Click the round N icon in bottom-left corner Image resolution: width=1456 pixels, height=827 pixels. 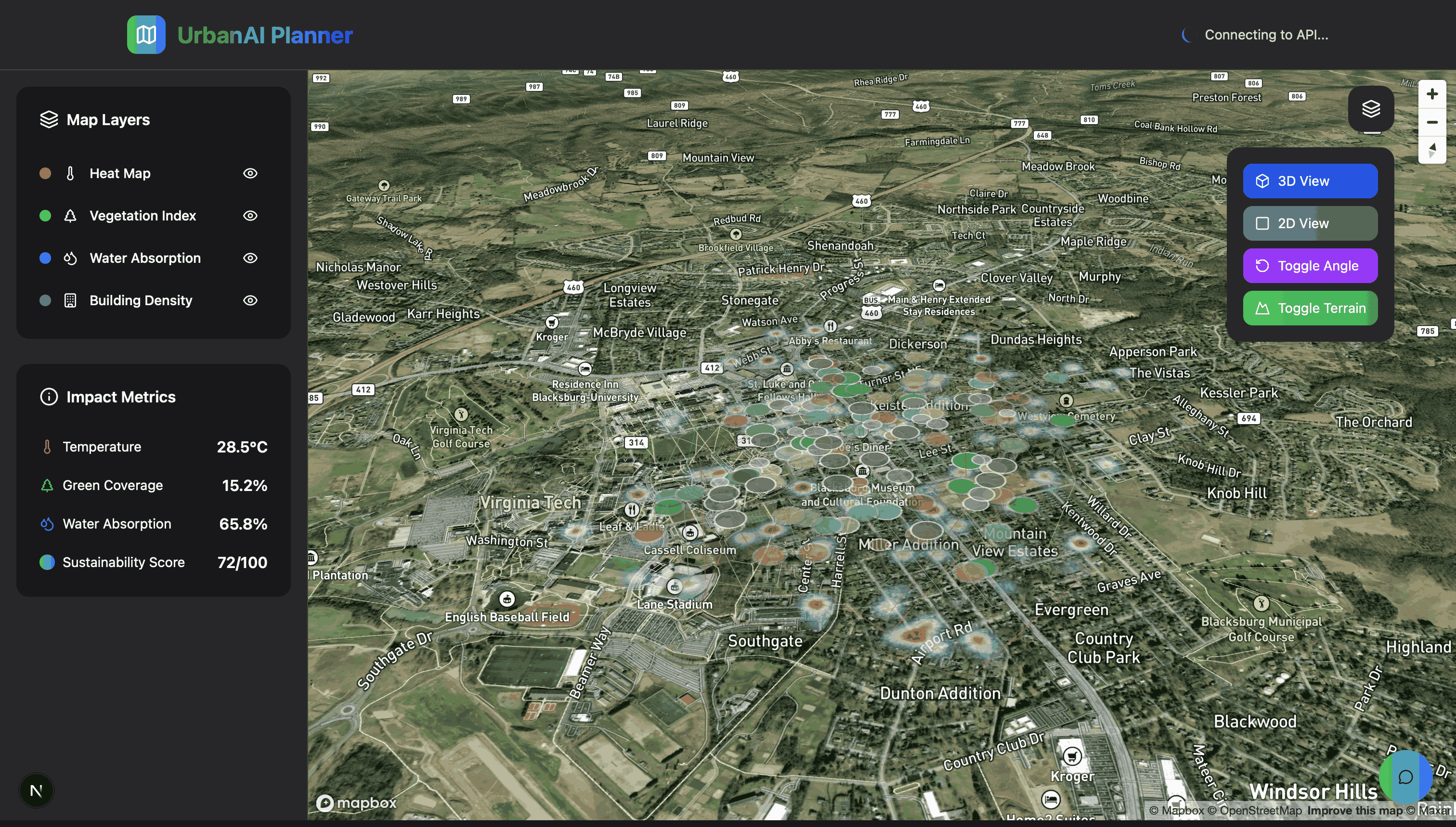tap(37, 790)
